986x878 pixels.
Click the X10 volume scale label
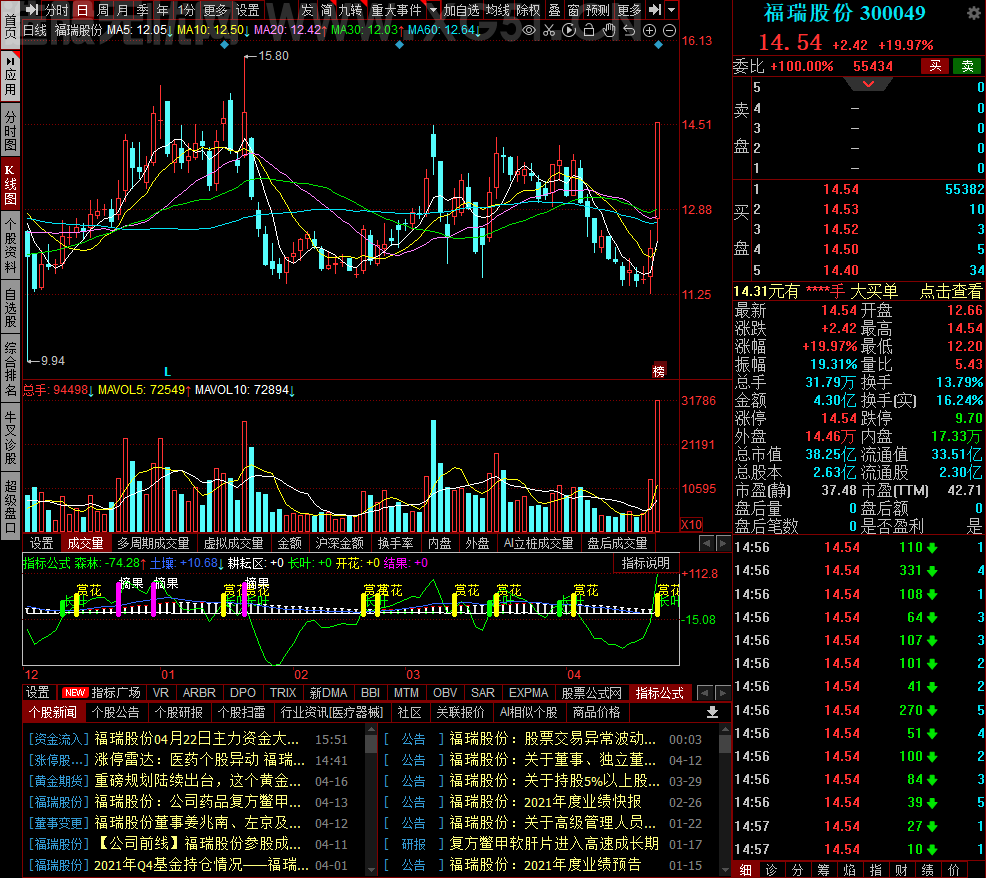(692, 525)
